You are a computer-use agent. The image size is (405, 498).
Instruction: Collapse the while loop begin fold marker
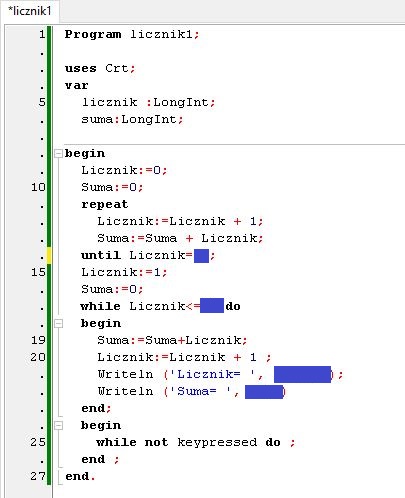(58, 323)
